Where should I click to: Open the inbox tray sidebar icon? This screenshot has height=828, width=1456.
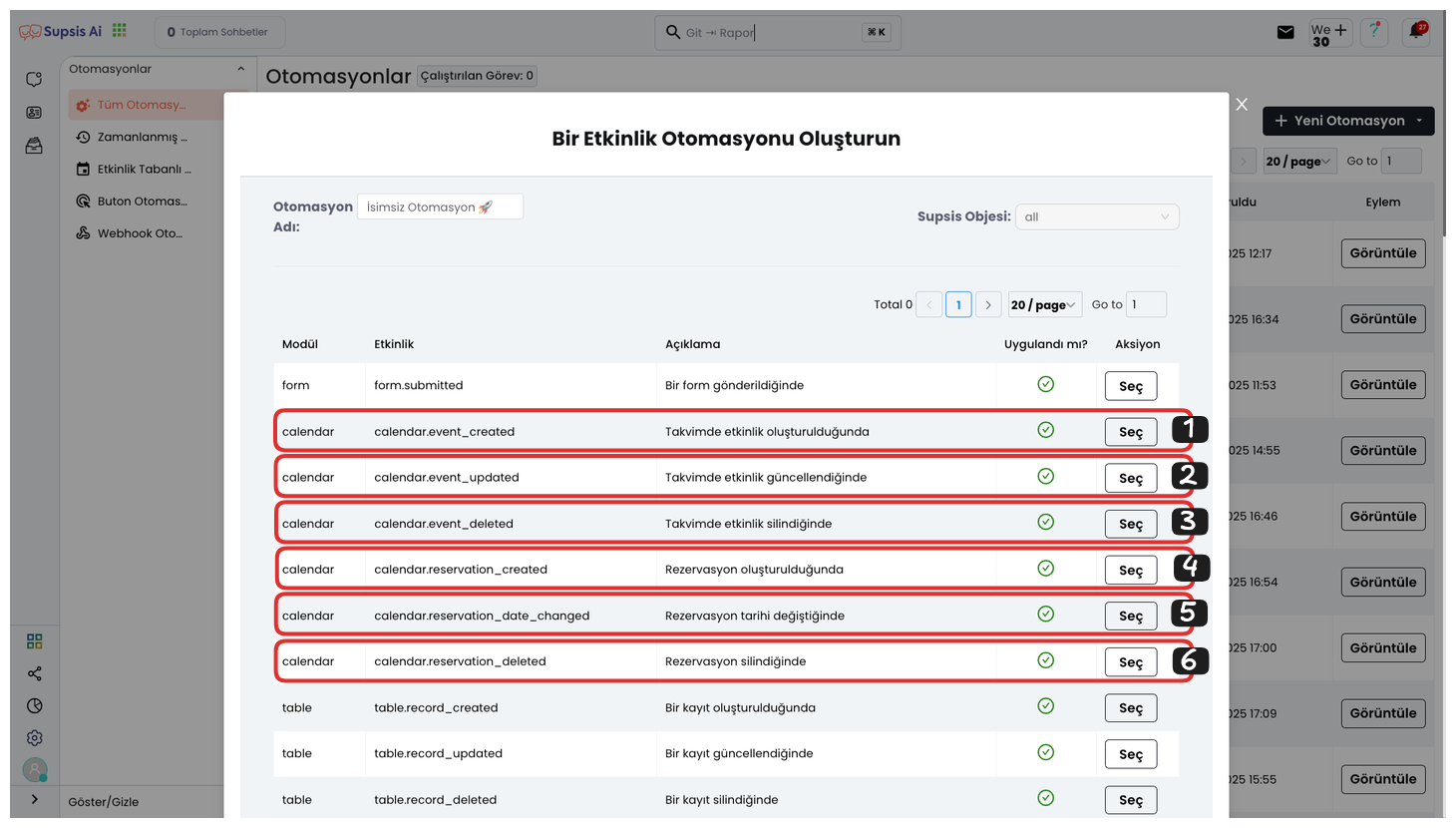tap(34, 146)
